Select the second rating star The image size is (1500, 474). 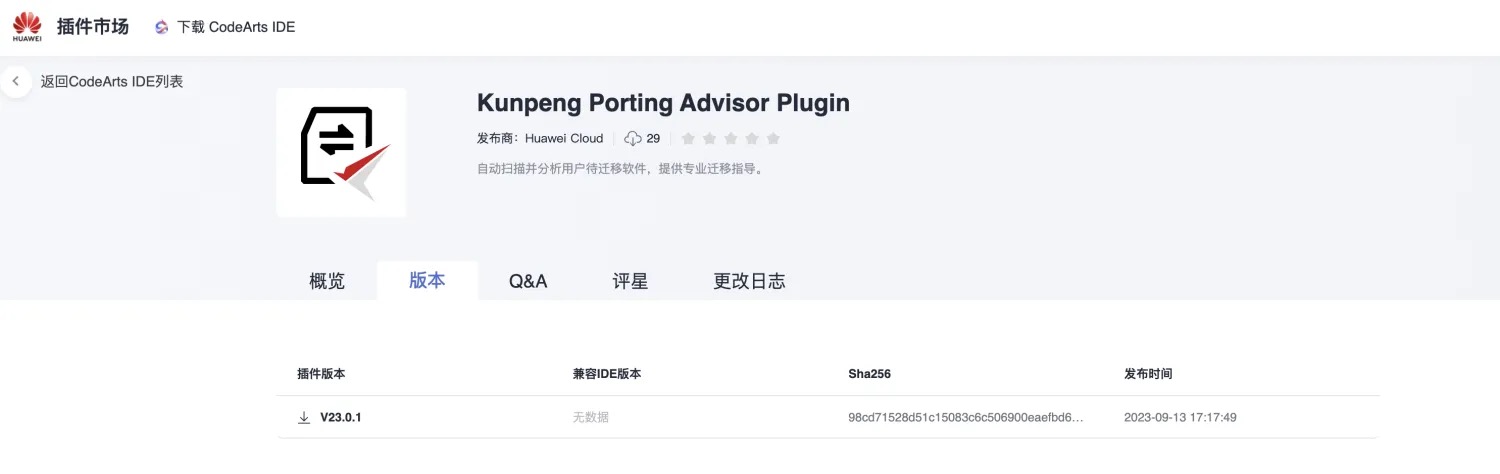709,138
